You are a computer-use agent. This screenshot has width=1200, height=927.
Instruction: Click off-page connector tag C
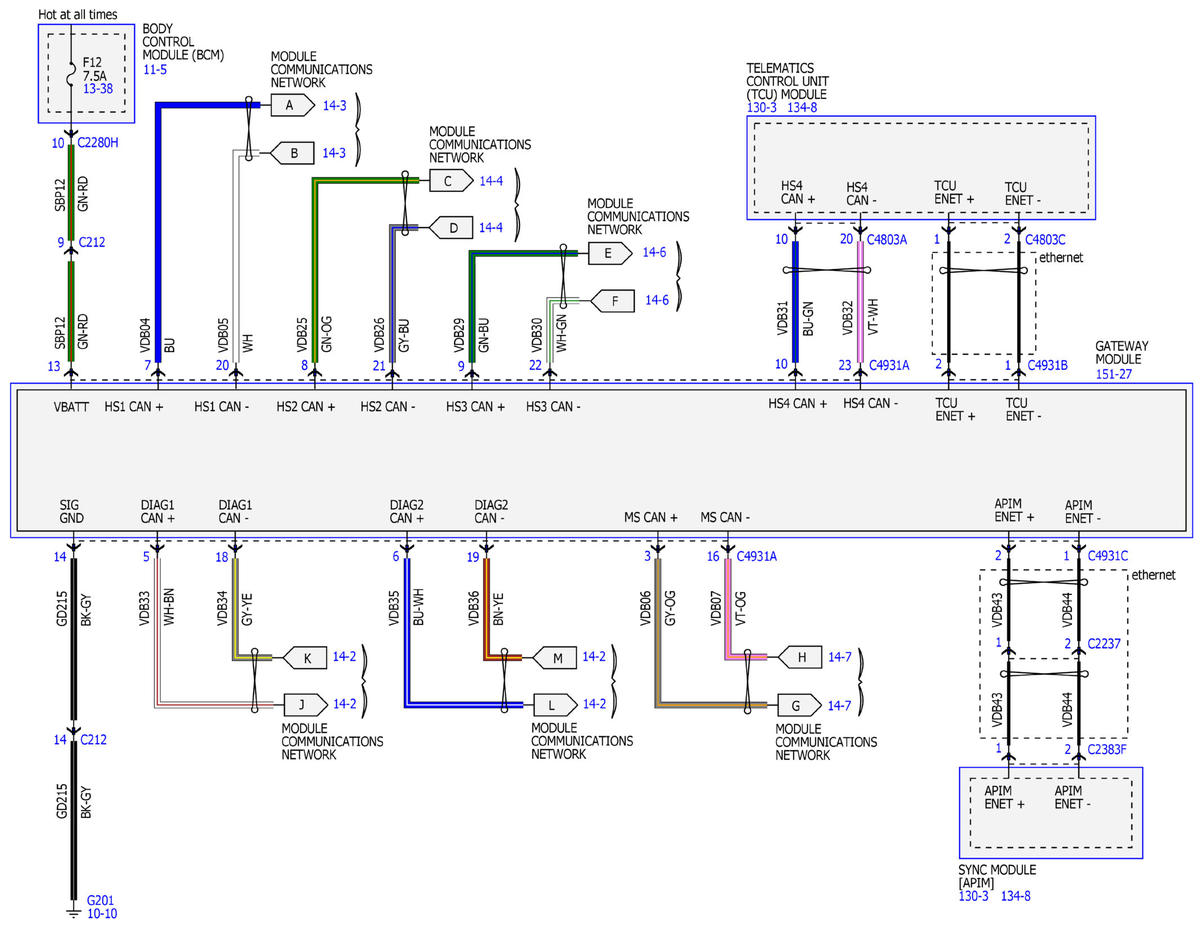448,181
